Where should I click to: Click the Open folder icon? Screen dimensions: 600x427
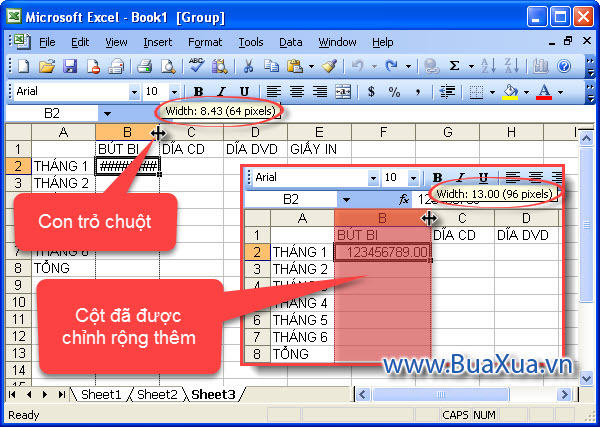click(47, 67)
